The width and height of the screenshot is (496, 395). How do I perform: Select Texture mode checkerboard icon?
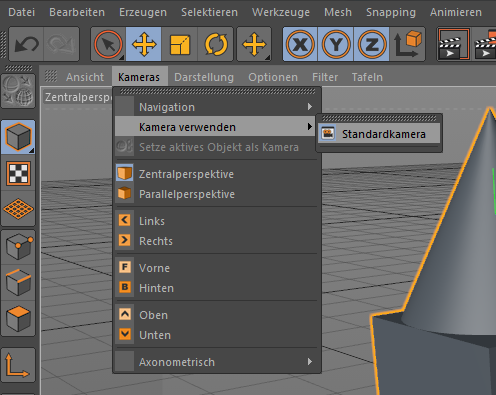18,173
